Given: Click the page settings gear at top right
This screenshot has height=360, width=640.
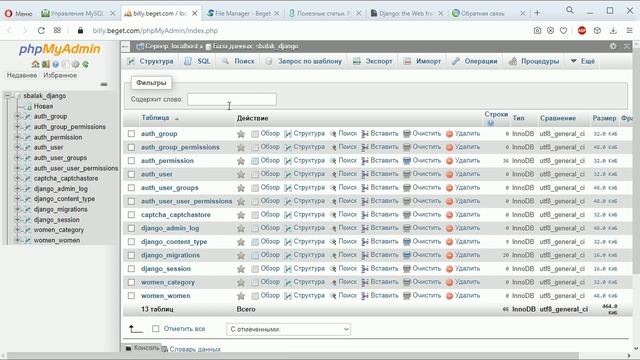Looking at the screenshot, I should [613, 46].
